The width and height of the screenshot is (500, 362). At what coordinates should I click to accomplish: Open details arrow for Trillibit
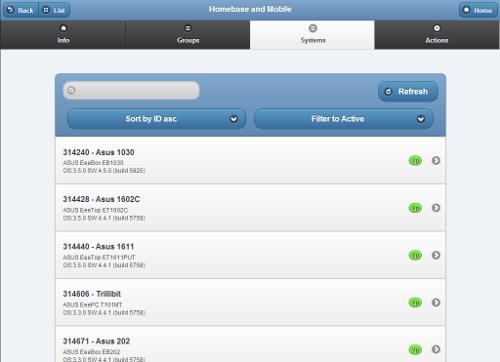tap(436, 302)
